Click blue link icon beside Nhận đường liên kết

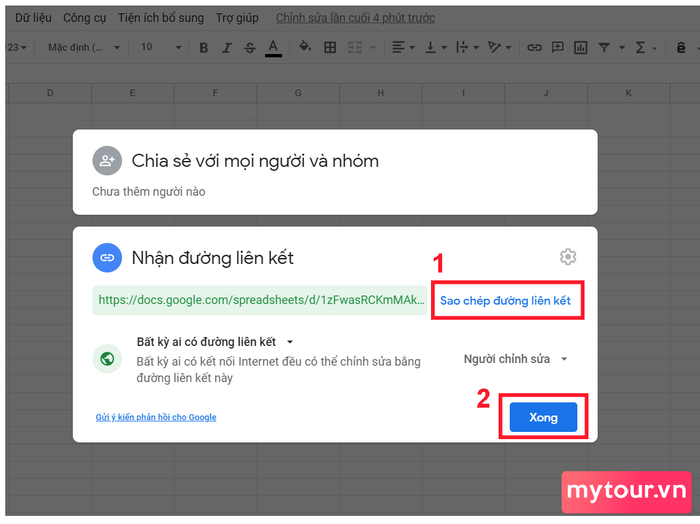point(107,258)
